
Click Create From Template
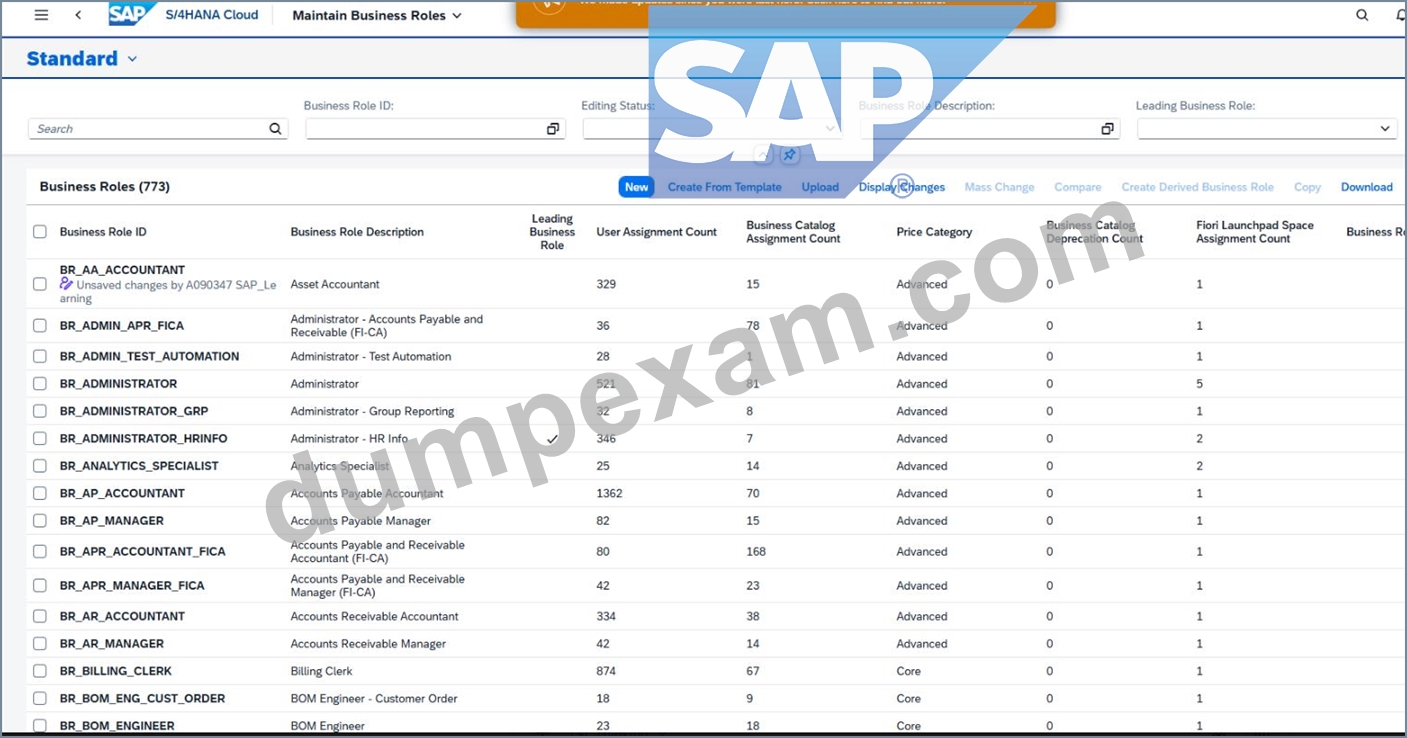click(725, 187)
